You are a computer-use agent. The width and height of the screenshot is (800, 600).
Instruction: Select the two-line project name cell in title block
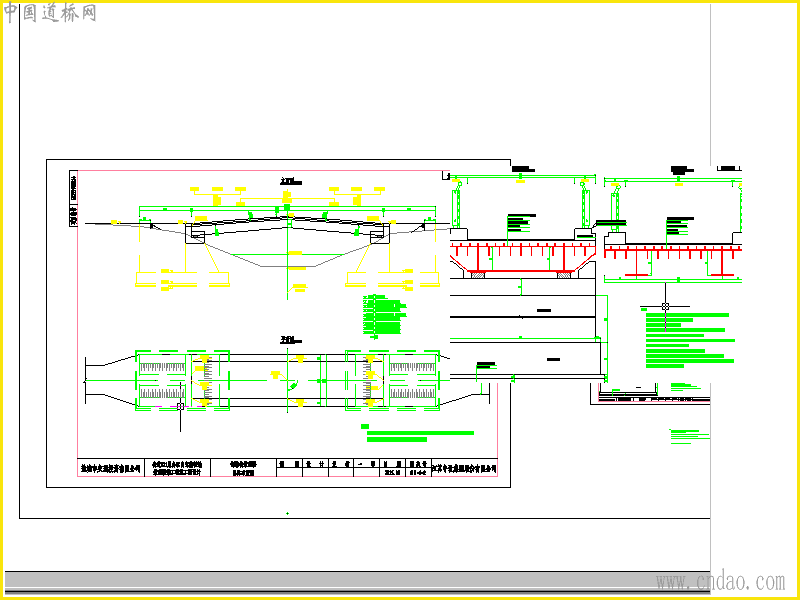(177, 468)
